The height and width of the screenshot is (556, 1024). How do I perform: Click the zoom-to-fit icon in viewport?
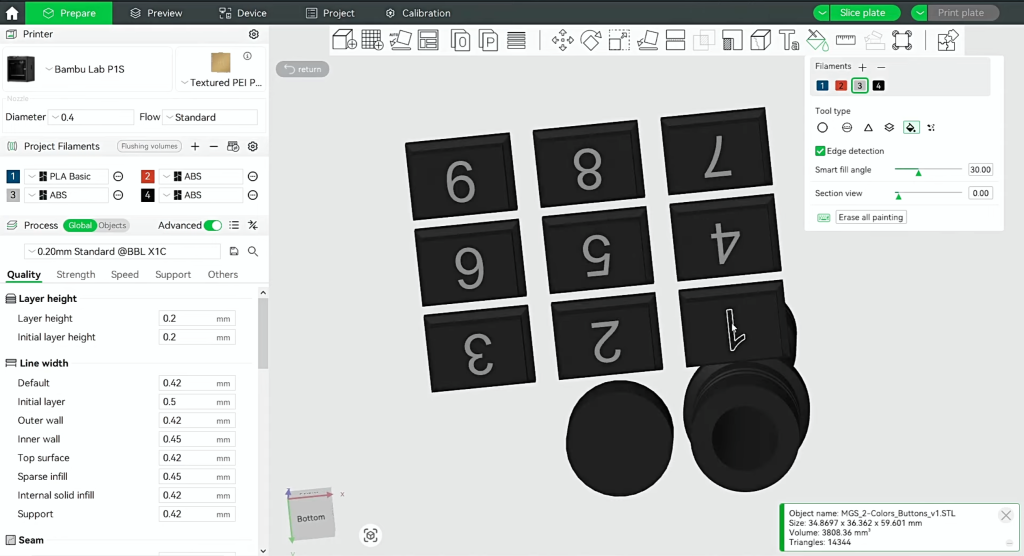370,536
